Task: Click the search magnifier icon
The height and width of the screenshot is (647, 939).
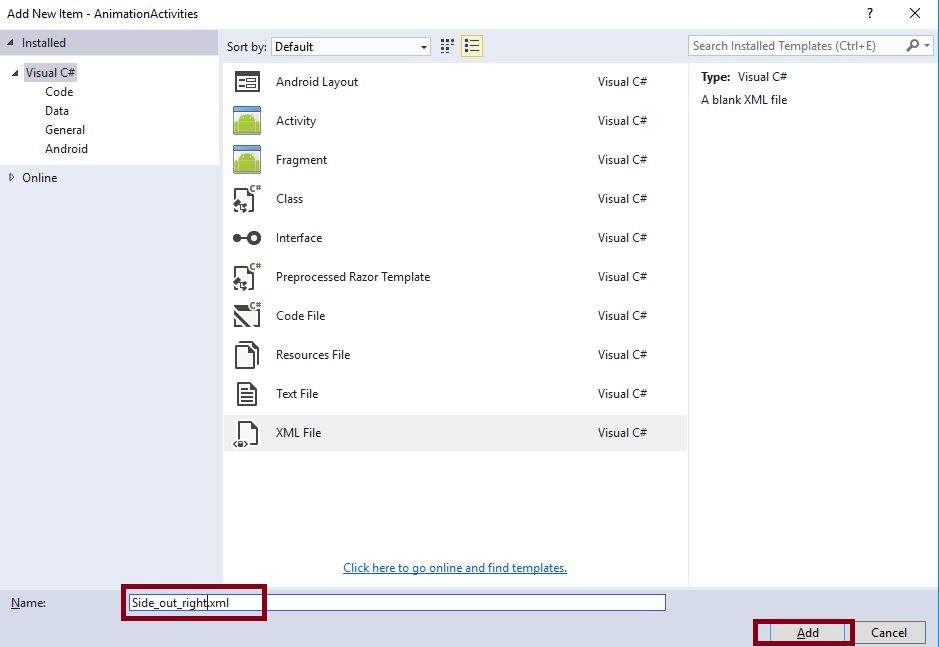Action: pyautogui.click(x=912, y=46)
